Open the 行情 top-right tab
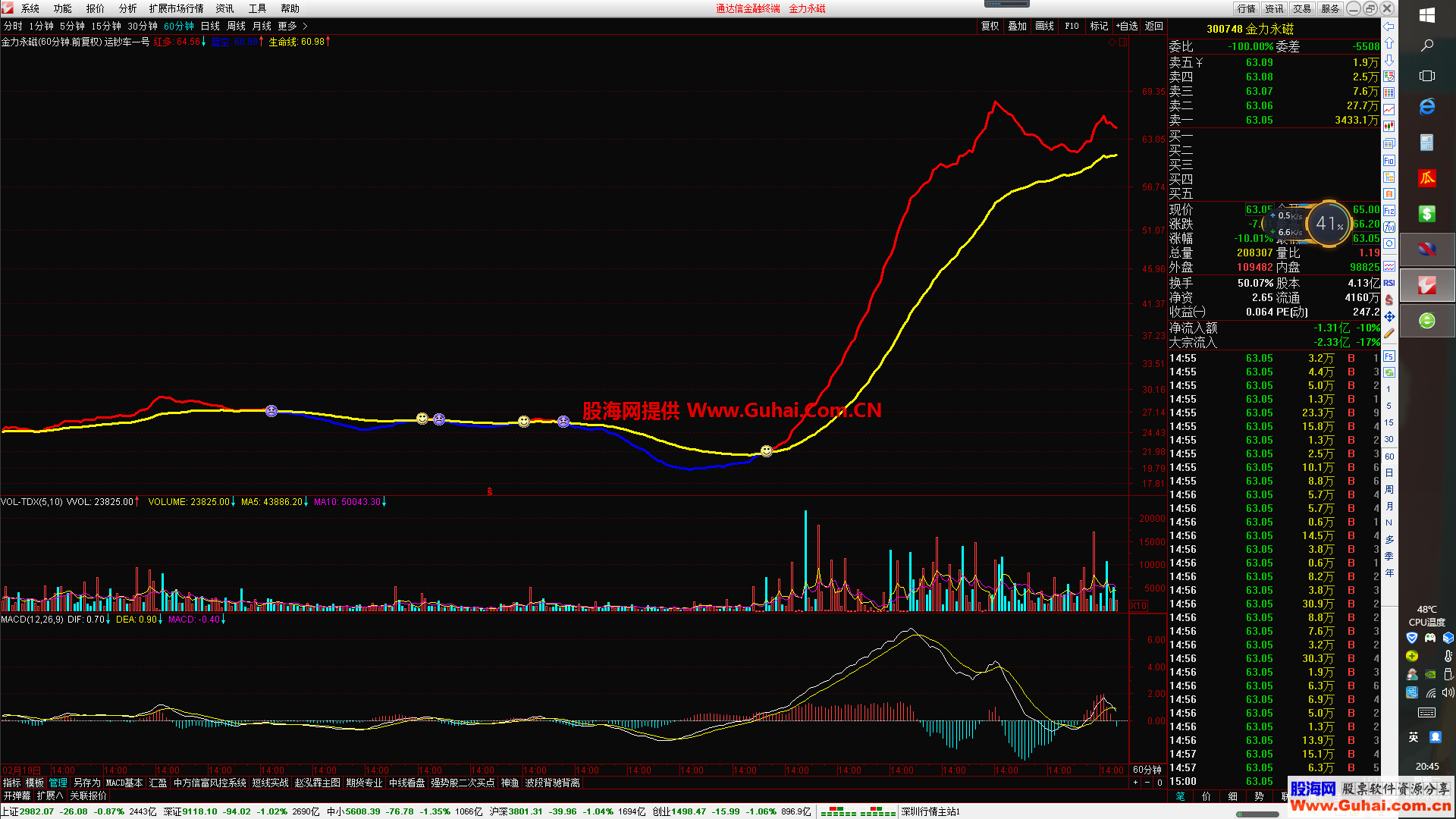This screenshot has height=819, width=1456. pos(1246,8)
